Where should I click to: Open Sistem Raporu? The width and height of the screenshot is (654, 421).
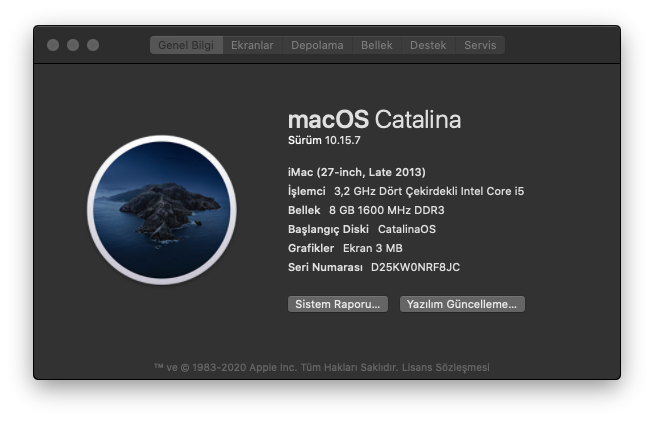tap(338, 304)
